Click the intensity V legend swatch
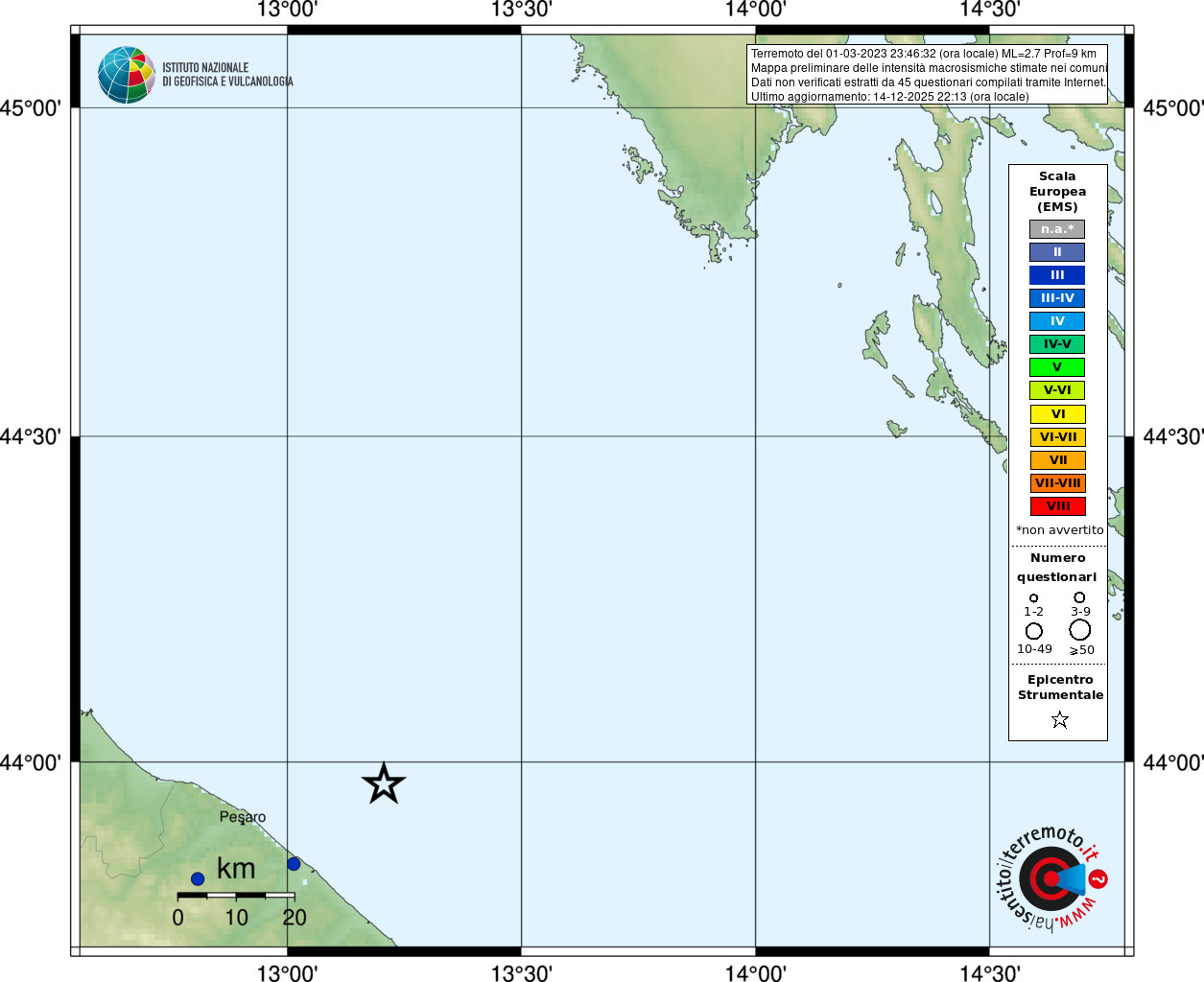This screenshot has width=1204, height=982. click(1057, 367)
